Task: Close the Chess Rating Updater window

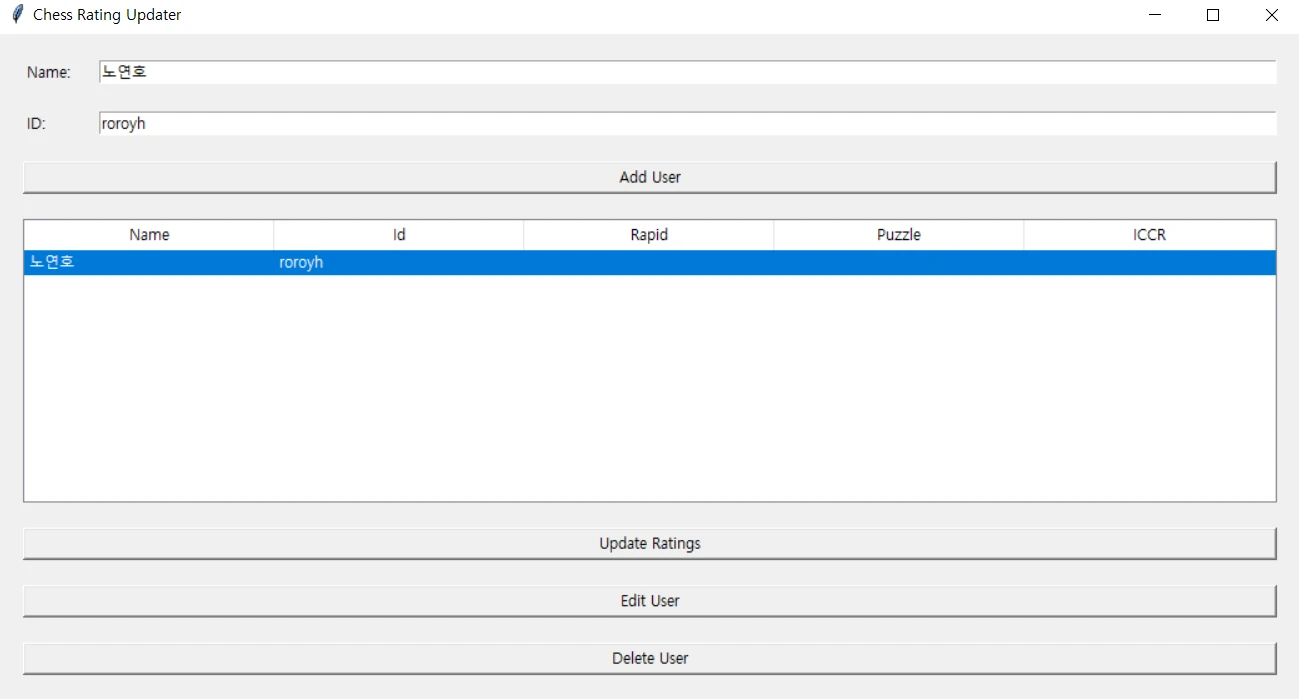Action: (x=1271, y=15)
